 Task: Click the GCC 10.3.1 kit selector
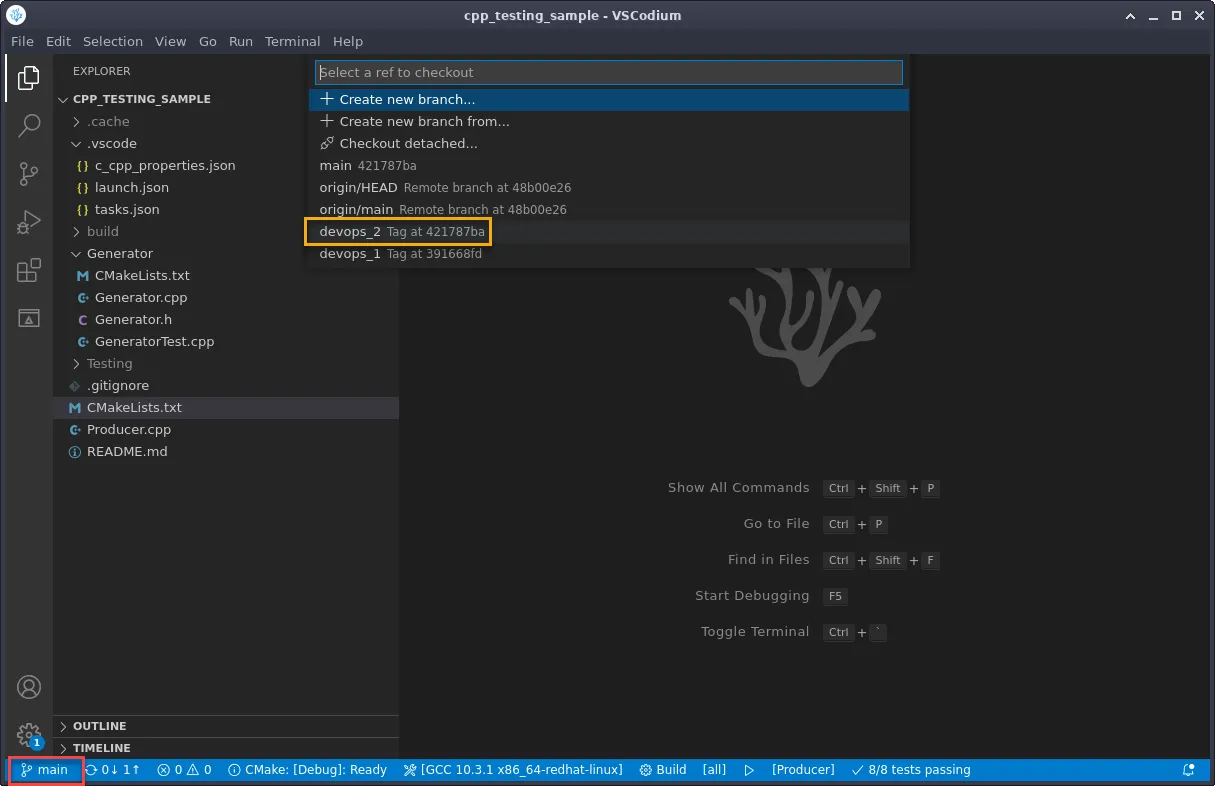[x=512, y=770]
